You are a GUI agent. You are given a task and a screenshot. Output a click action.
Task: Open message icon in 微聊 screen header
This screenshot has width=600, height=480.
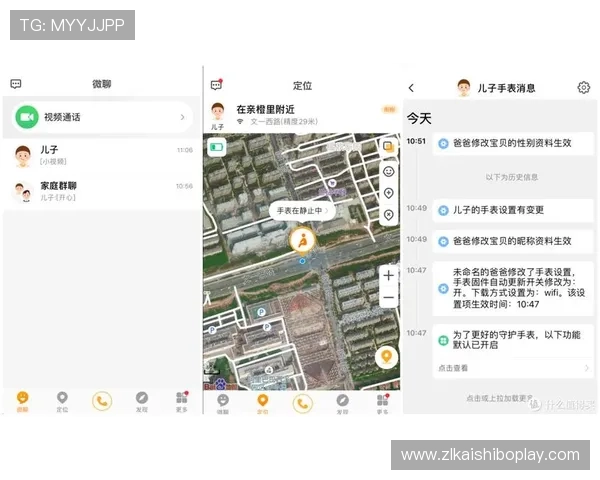[16, 84]
